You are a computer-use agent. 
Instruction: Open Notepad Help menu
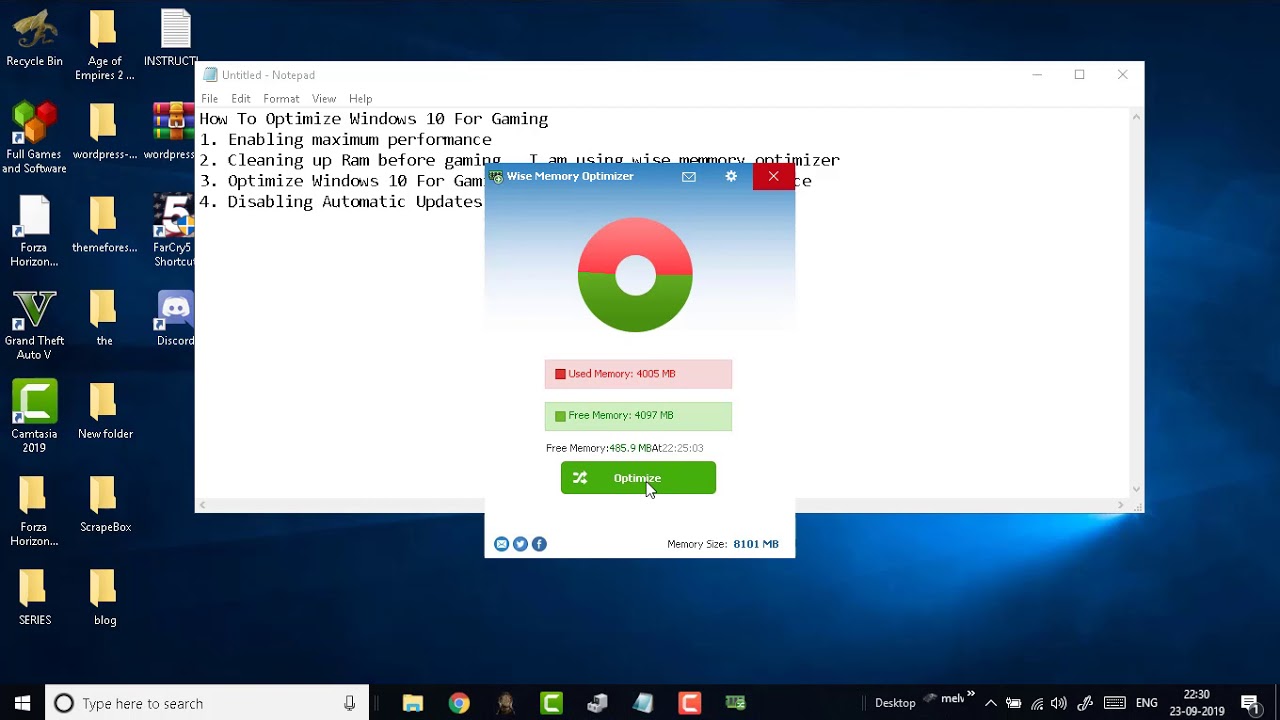[361, 99]
